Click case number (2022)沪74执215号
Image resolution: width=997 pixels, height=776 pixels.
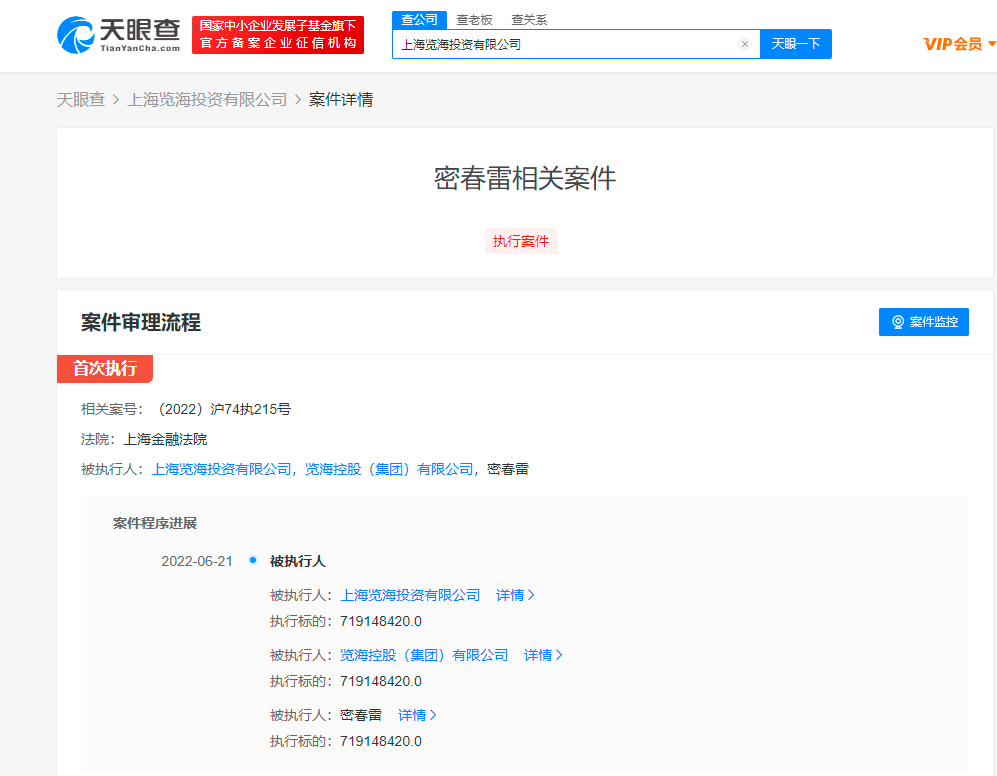tap(221, 409)
